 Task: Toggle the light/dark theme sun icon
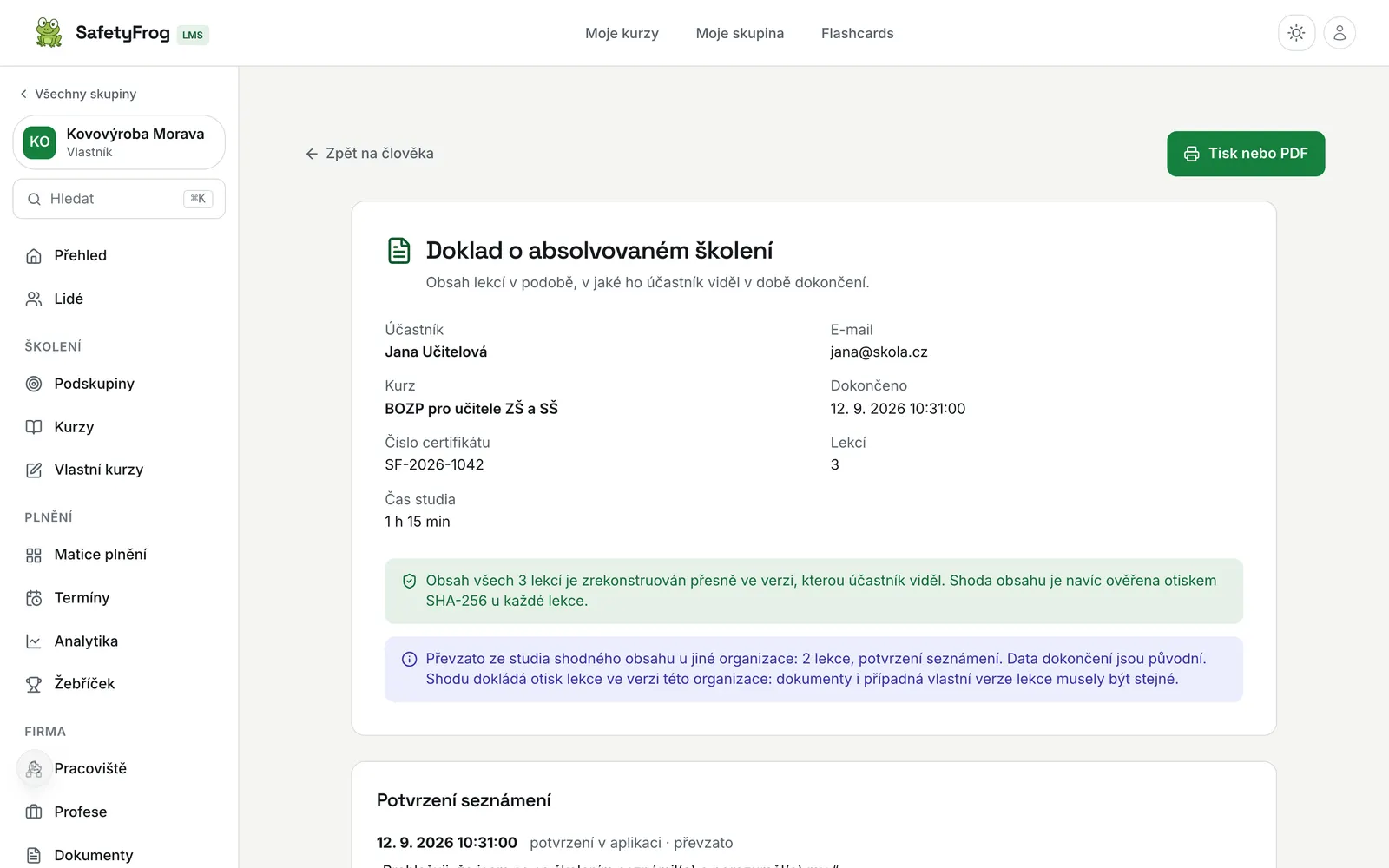[x=1296, y=33]
